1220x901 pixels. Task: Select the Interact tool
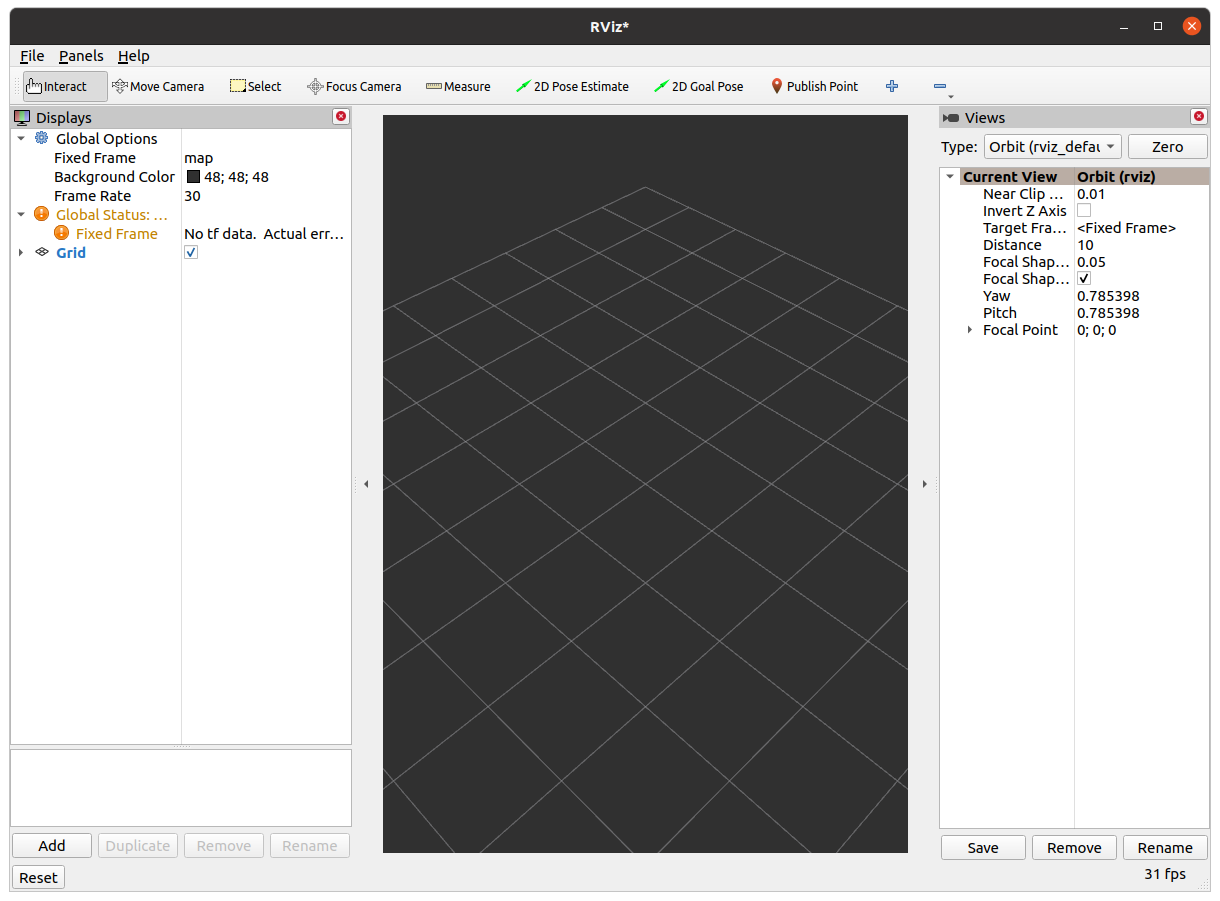[x=64, y=87]
